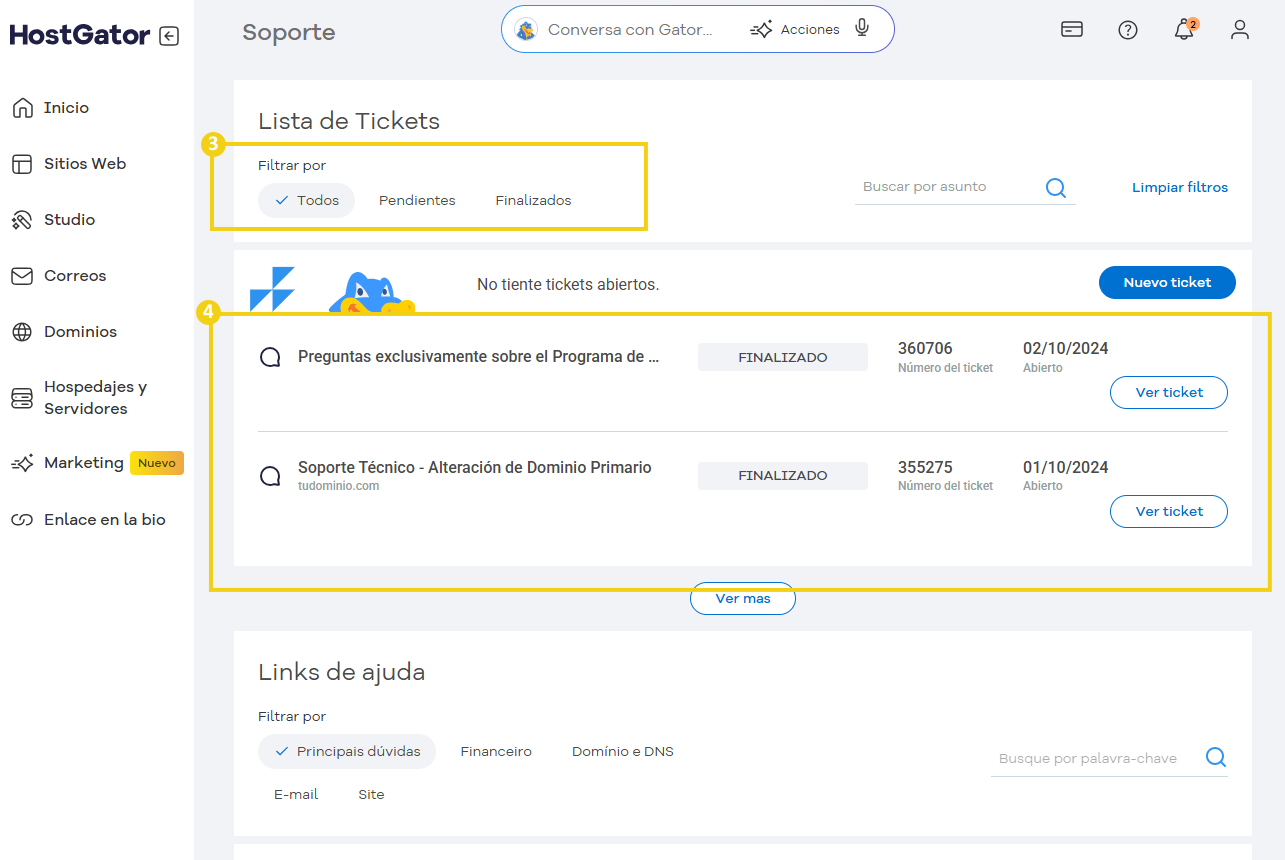Open the billing card icon in header
Image resolution: width=1285 pixels, height=860 pixels.
pos(1072,30)
